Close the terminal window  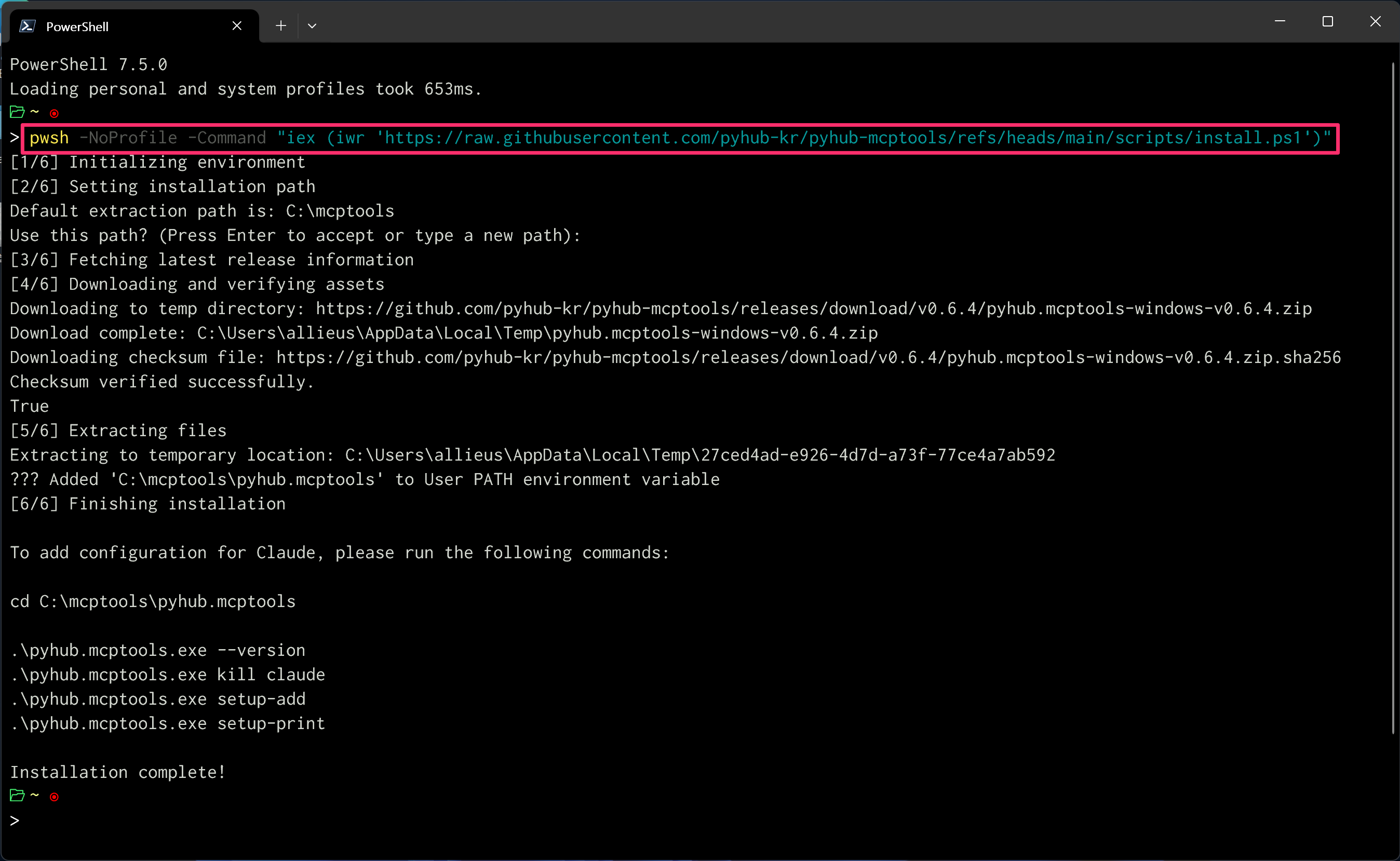(1375, 22)
